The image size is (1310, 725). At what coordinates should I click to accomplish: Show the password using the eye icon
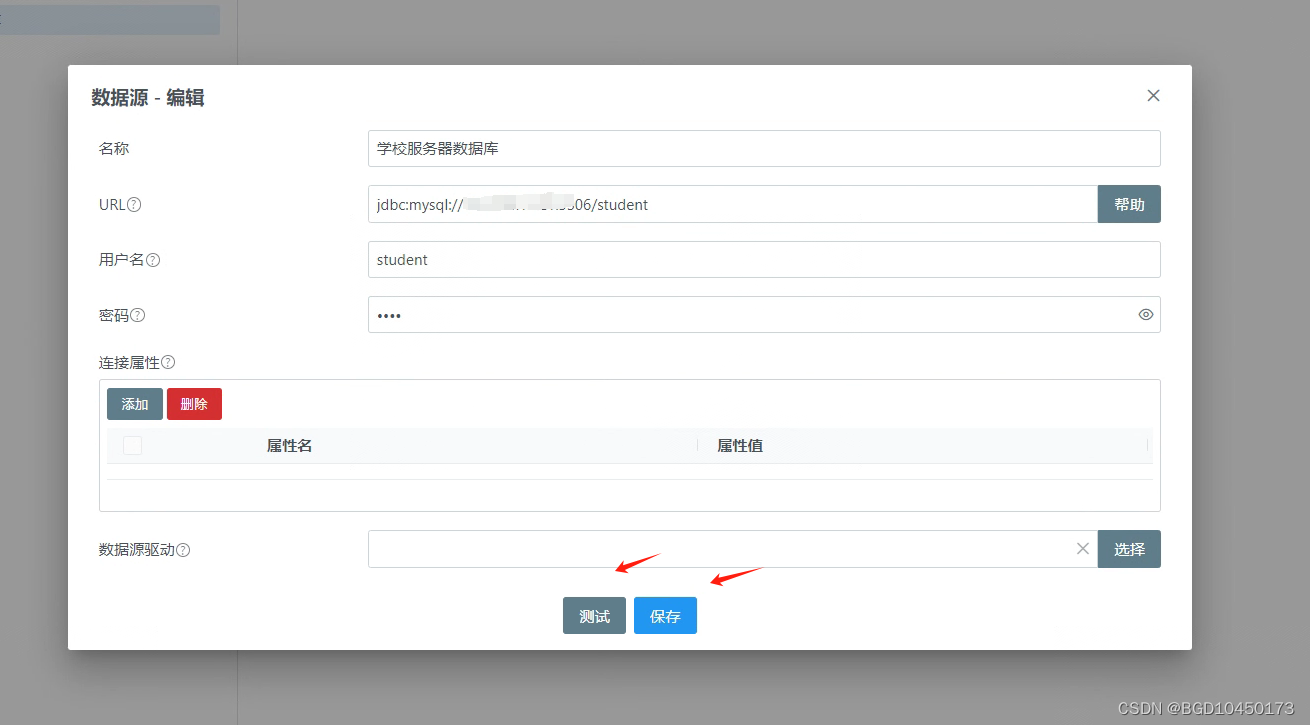pyautogui.click(x=1145, y=314)
